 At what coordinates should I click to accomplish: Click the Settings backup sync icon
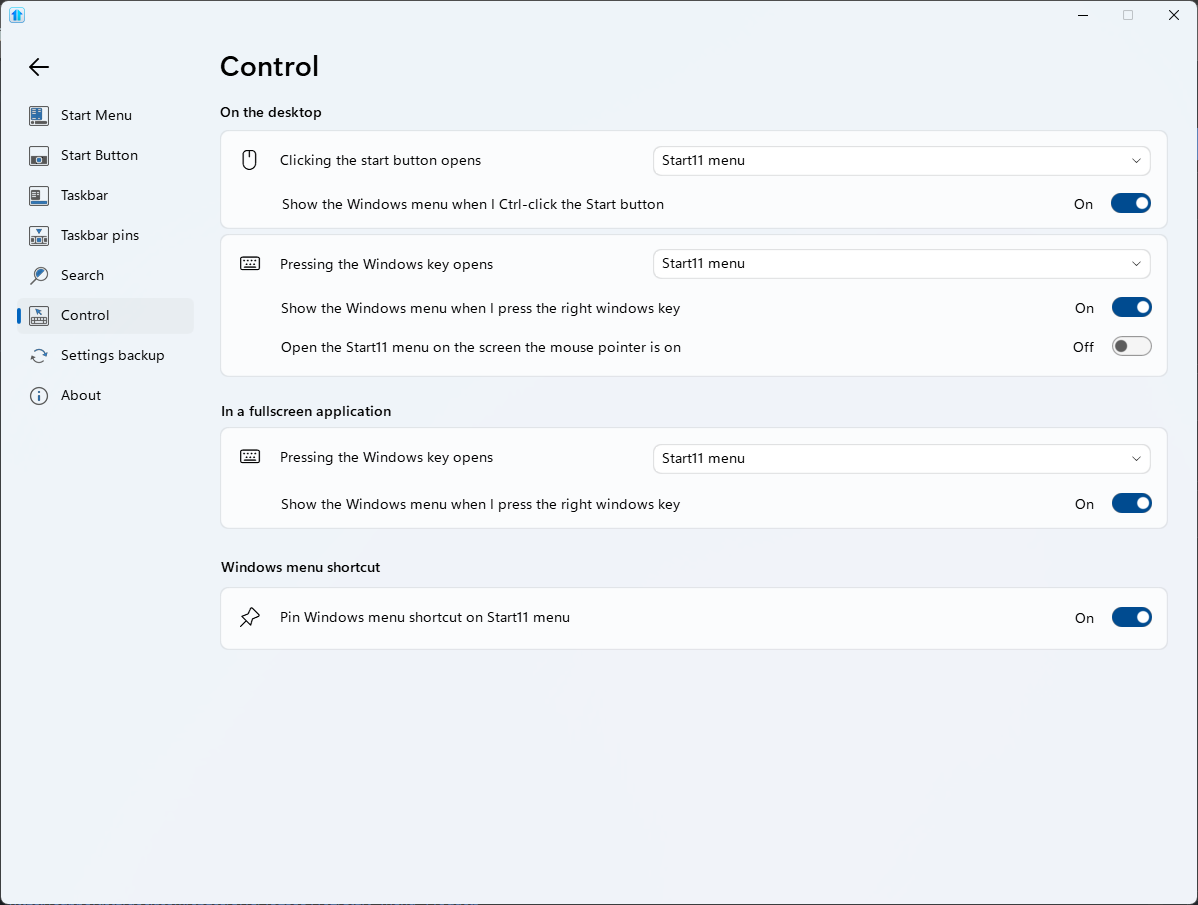coord(39,356)
